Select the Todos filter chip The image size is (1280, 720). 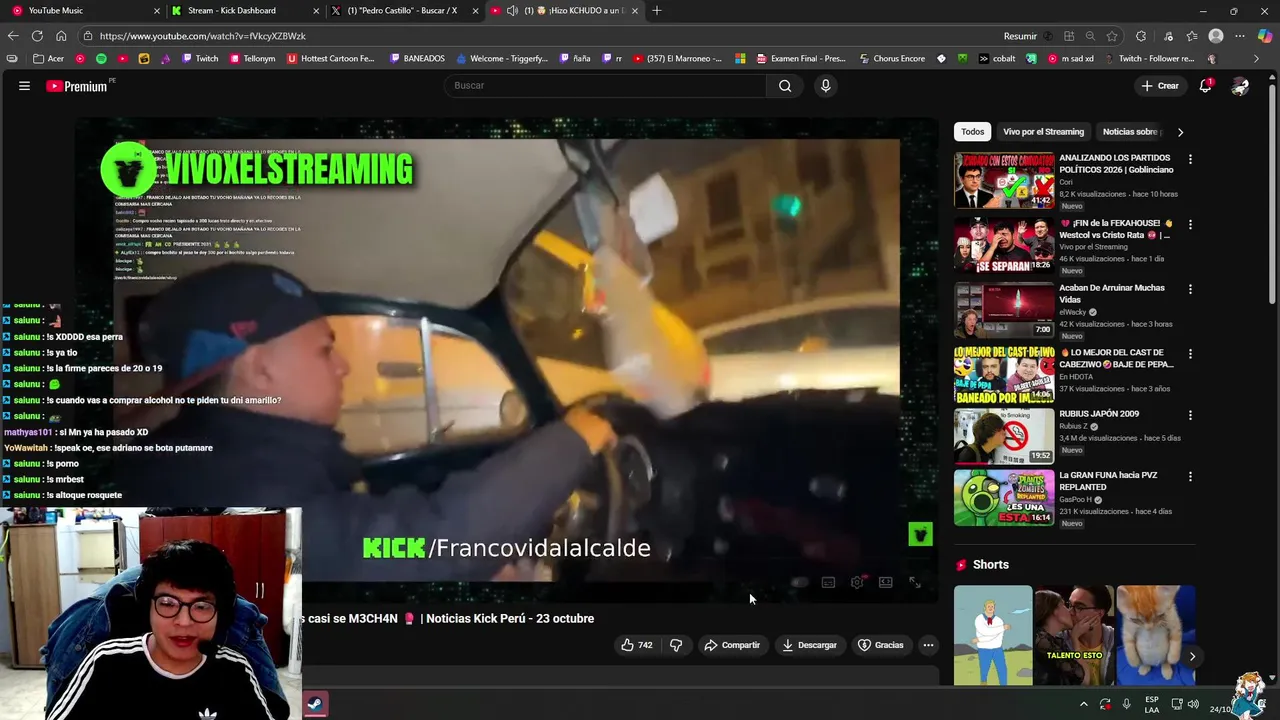973,132
